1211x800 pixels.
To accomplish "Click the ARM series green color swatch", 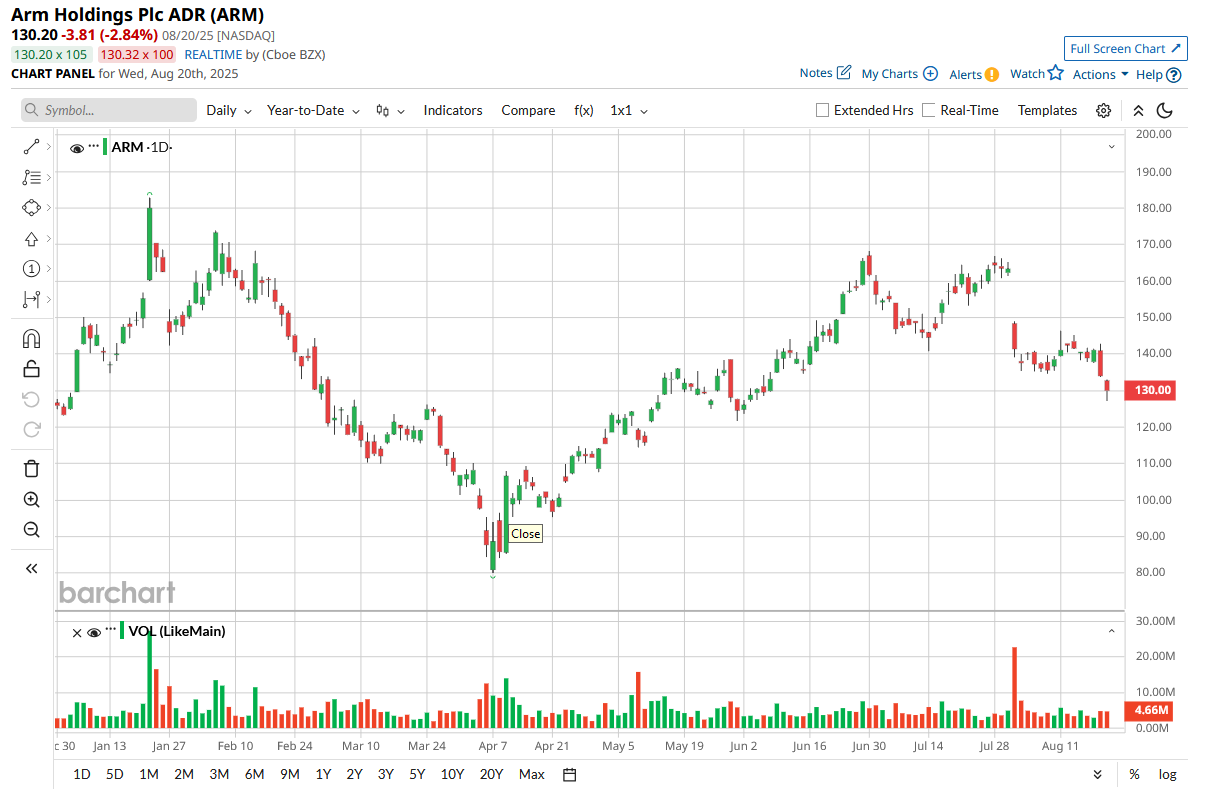I will point(105,147).
